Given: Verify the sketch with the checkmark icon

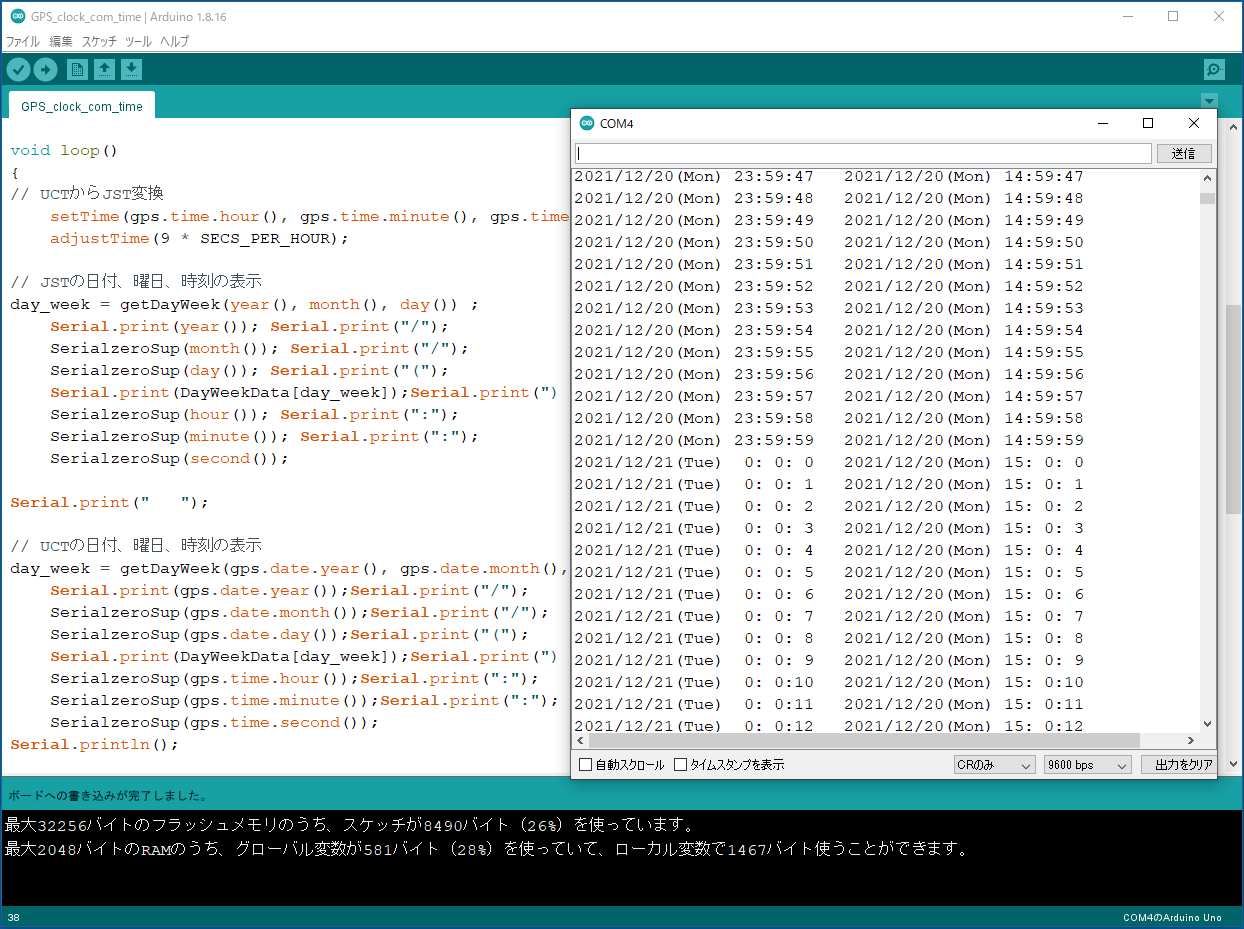Looking at the screenshot, I should click(x=18, y=69).
